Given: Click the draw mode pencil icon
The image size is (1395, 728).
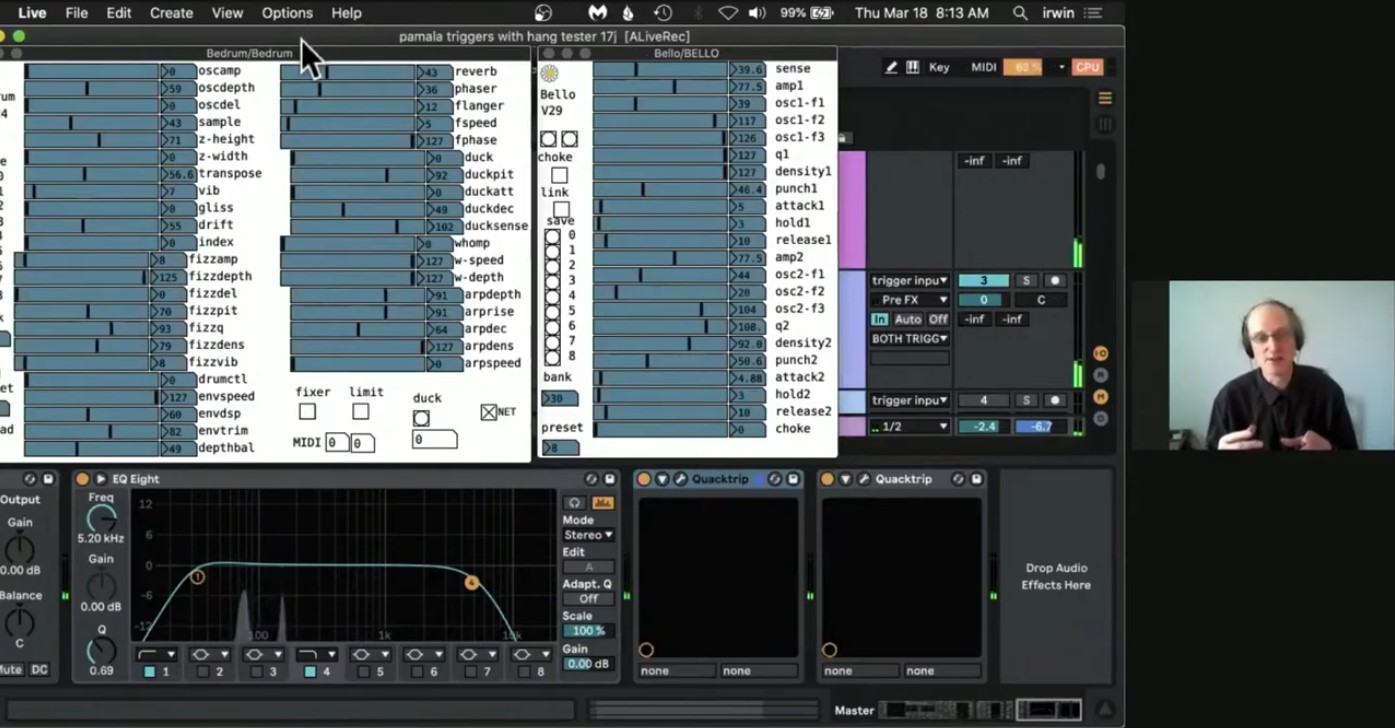Looking at the screenshot, I should (x=890, y=67).
